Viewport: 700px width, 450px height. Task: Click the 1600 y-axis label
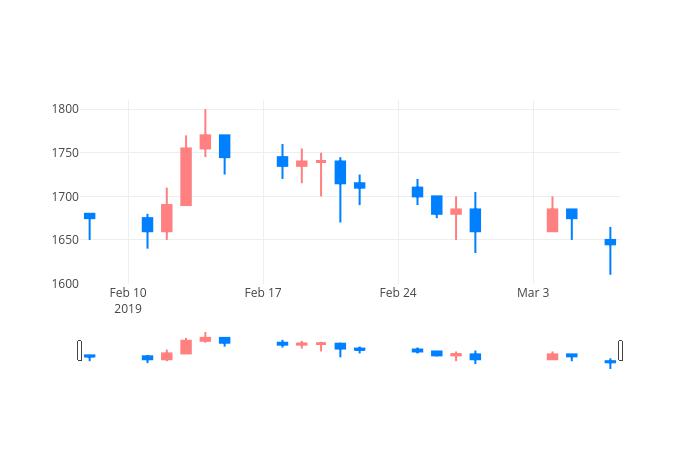pos(65,283)
